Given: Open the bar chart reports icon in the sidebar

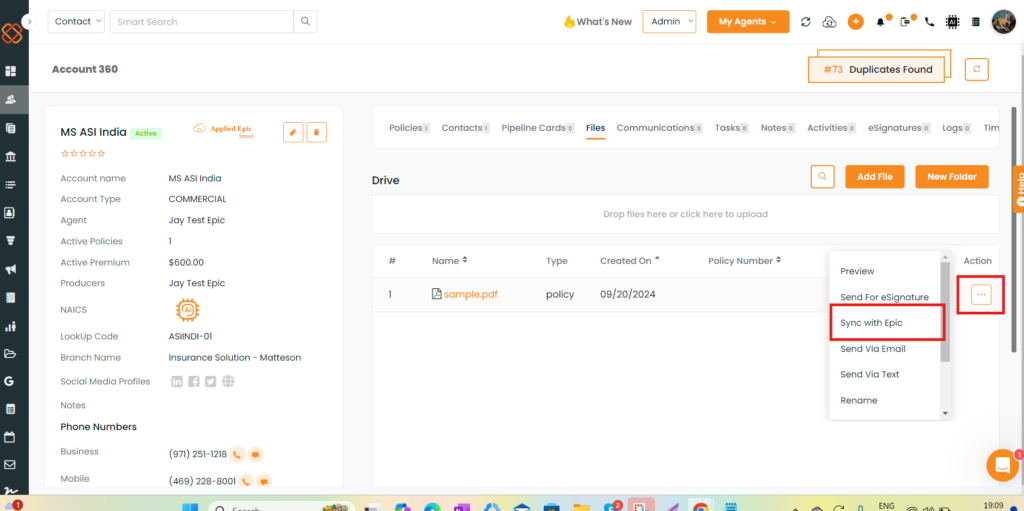Looking at the screenshot, I should point(10,326).
